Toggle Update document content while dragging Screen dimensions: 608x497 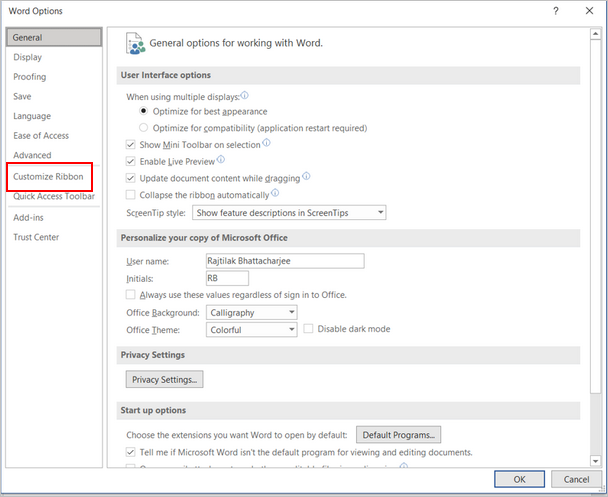(x=130, y=178)
